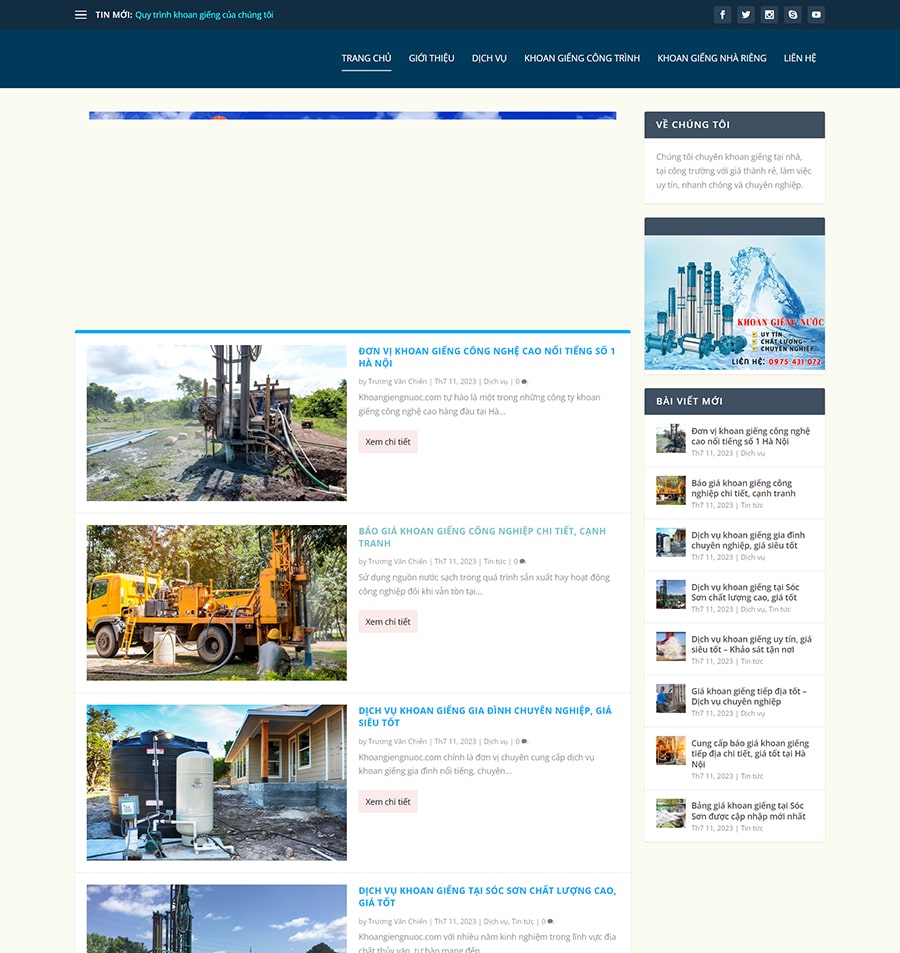Open Khoan giếng nhà riêng menu
Viewport: 900px width, 953px height.
[712, 58]
